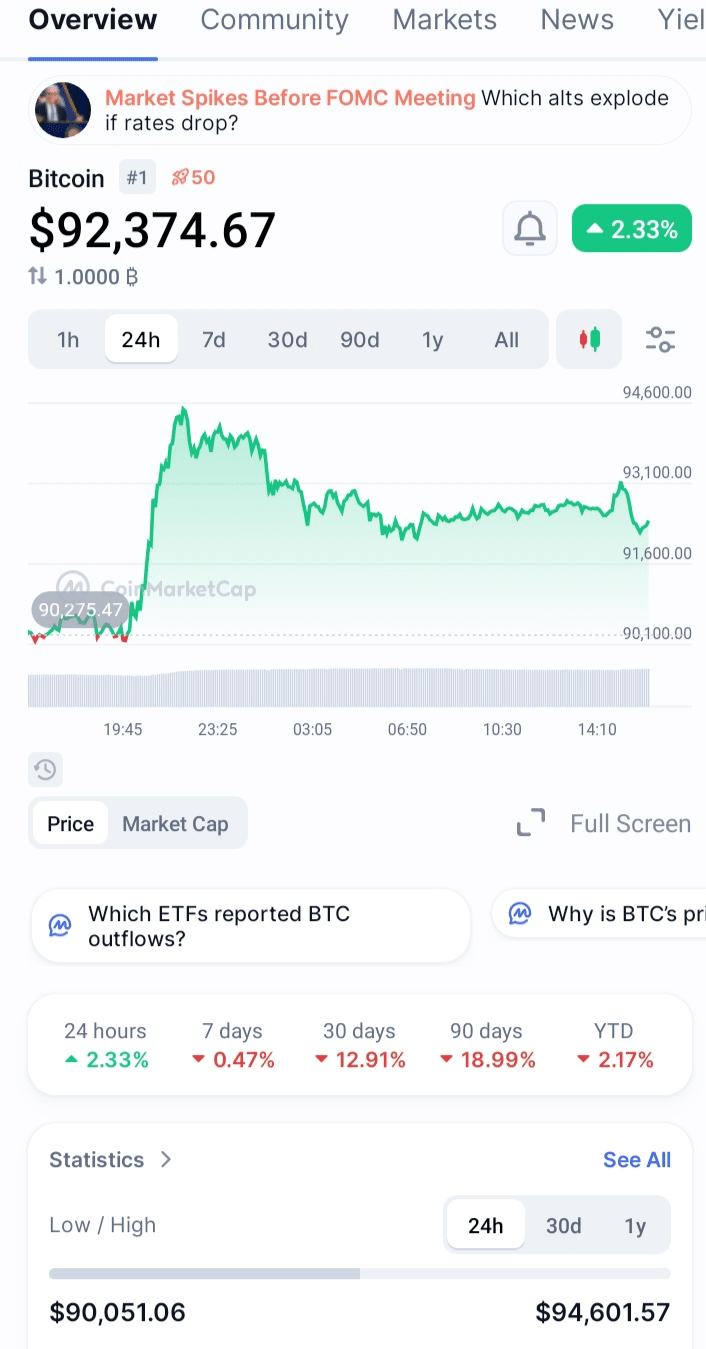The width and height of the screenshot is (706, 1349).
Task: Select the 30d Low/High range
Action: point(563,1225)
